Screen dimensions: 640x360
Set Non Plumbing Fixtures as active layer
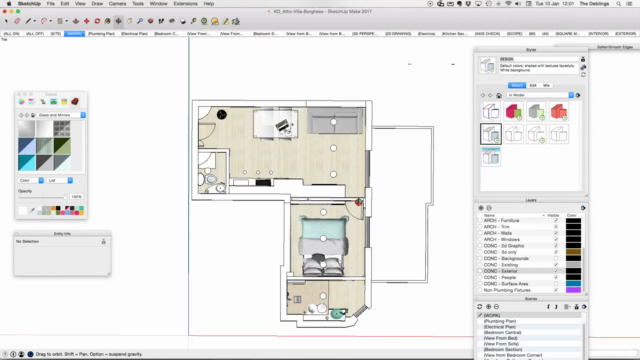480,290
